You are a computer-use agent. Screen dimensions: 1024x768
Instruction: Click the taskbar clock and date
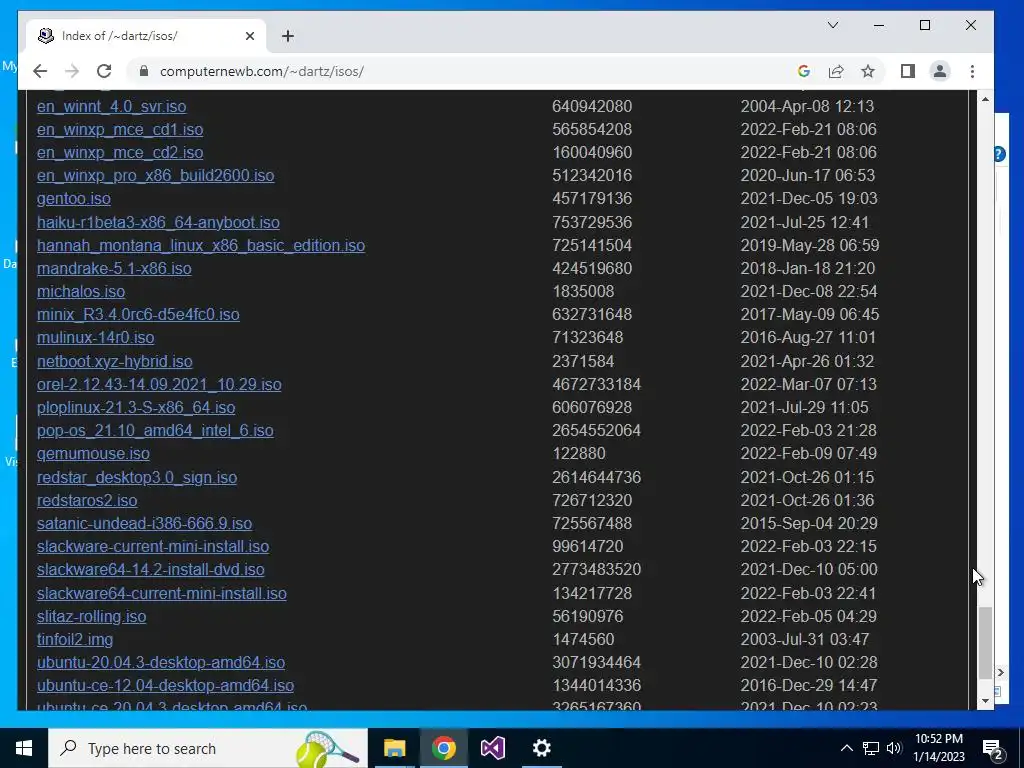pos(938,748)
